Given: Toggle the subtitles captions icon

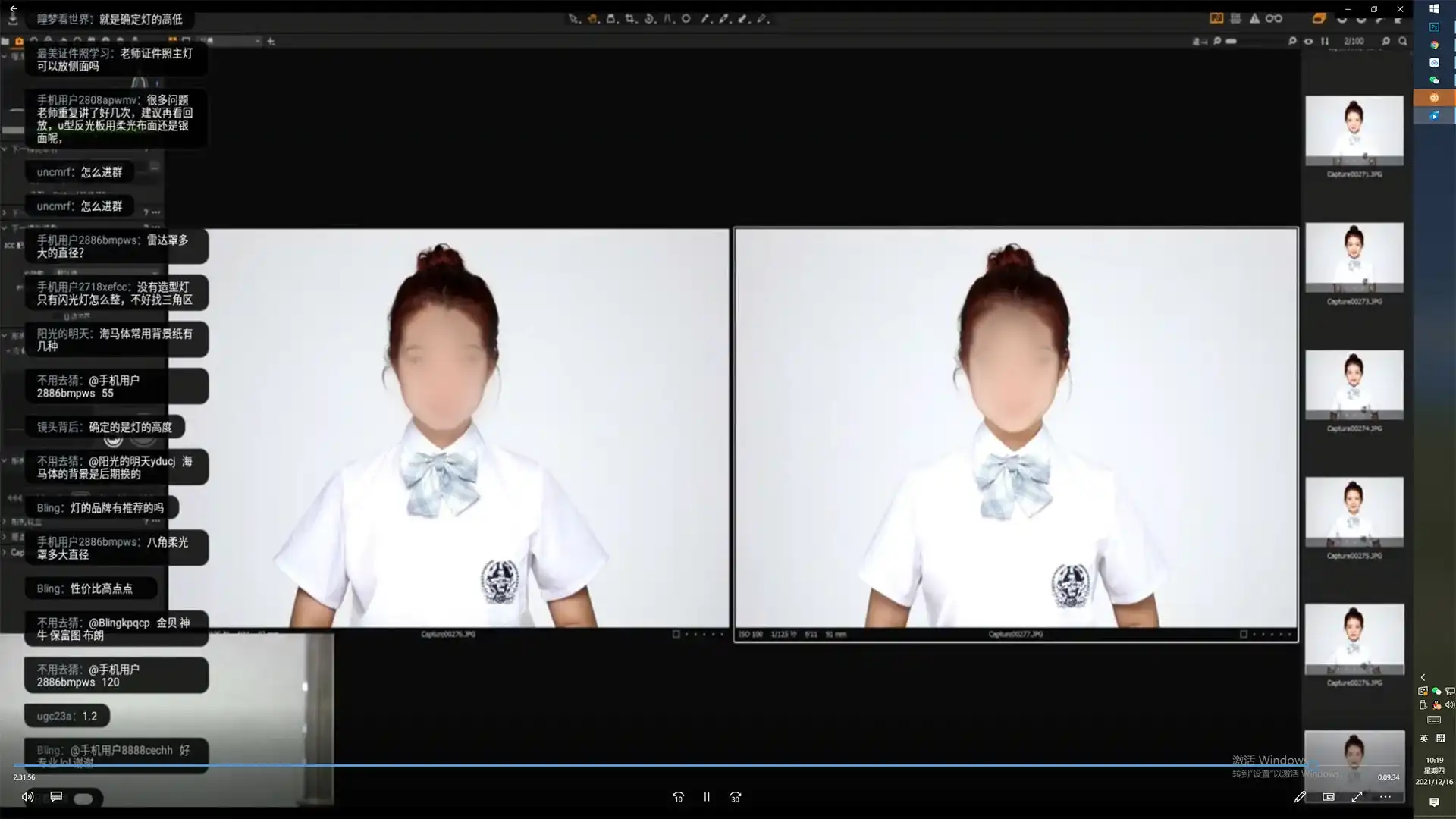Looking at the screenshot, I should pos(56,797).
